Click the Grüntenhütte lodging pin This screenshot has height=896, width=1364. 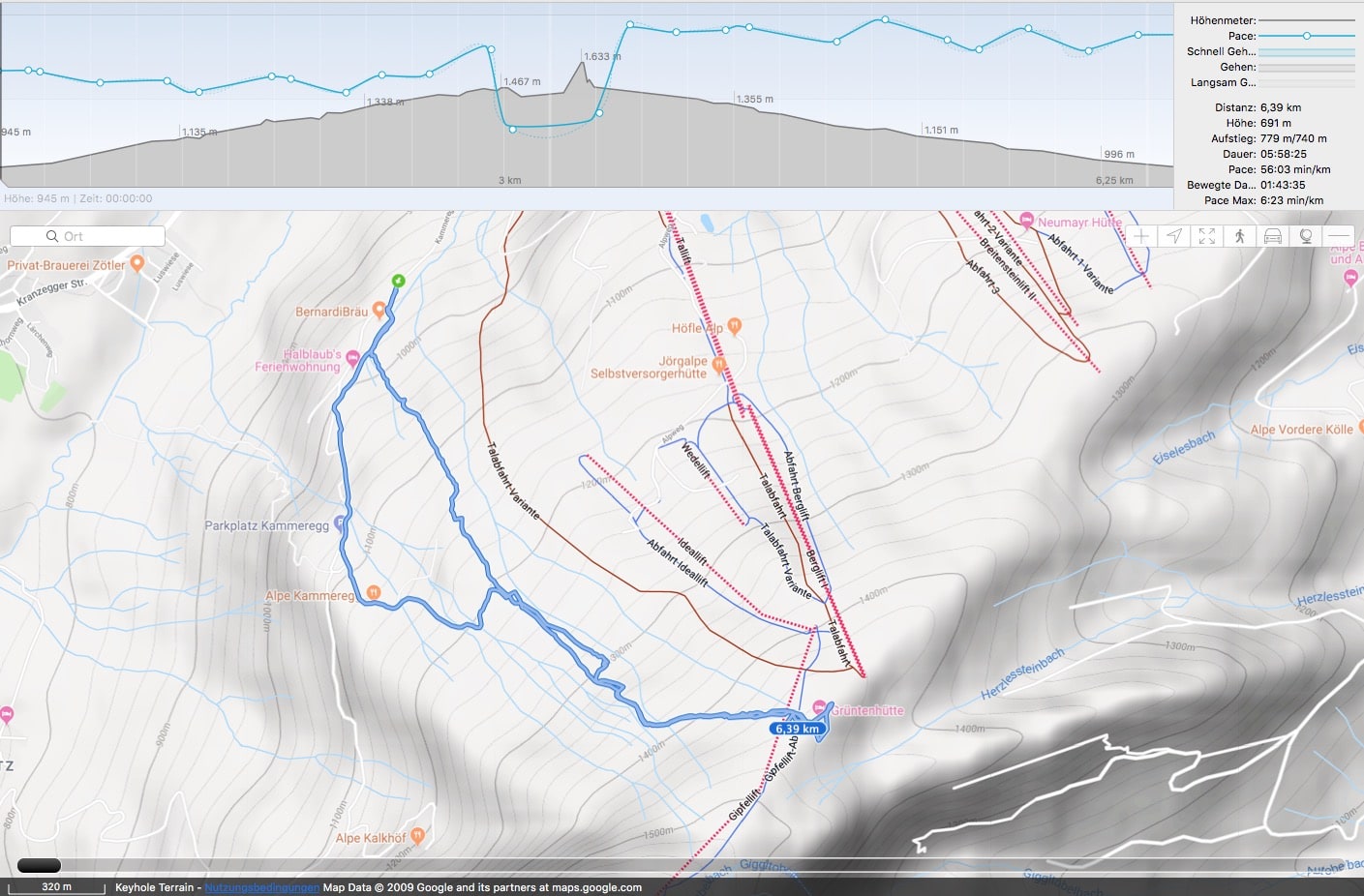820,707
